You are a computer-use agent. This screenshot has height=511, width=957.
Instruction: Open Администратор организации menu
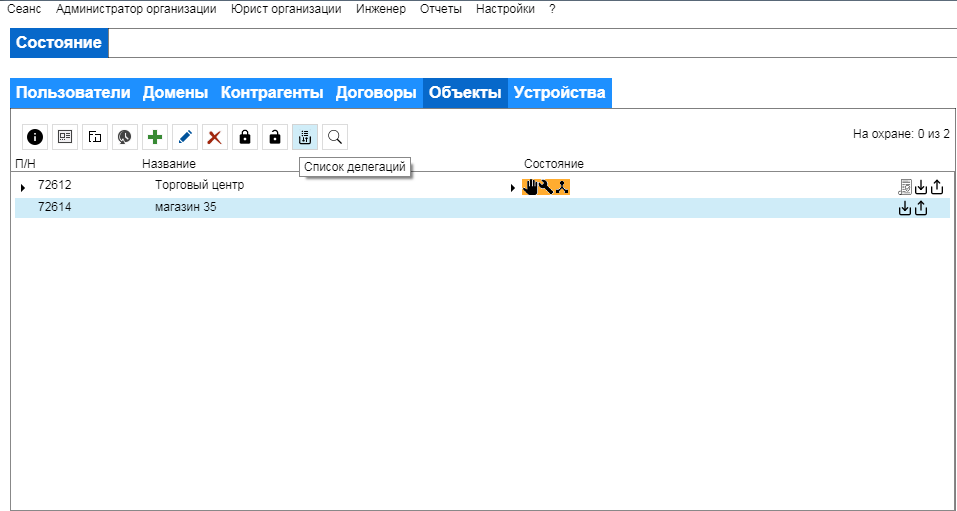(136, 9)
